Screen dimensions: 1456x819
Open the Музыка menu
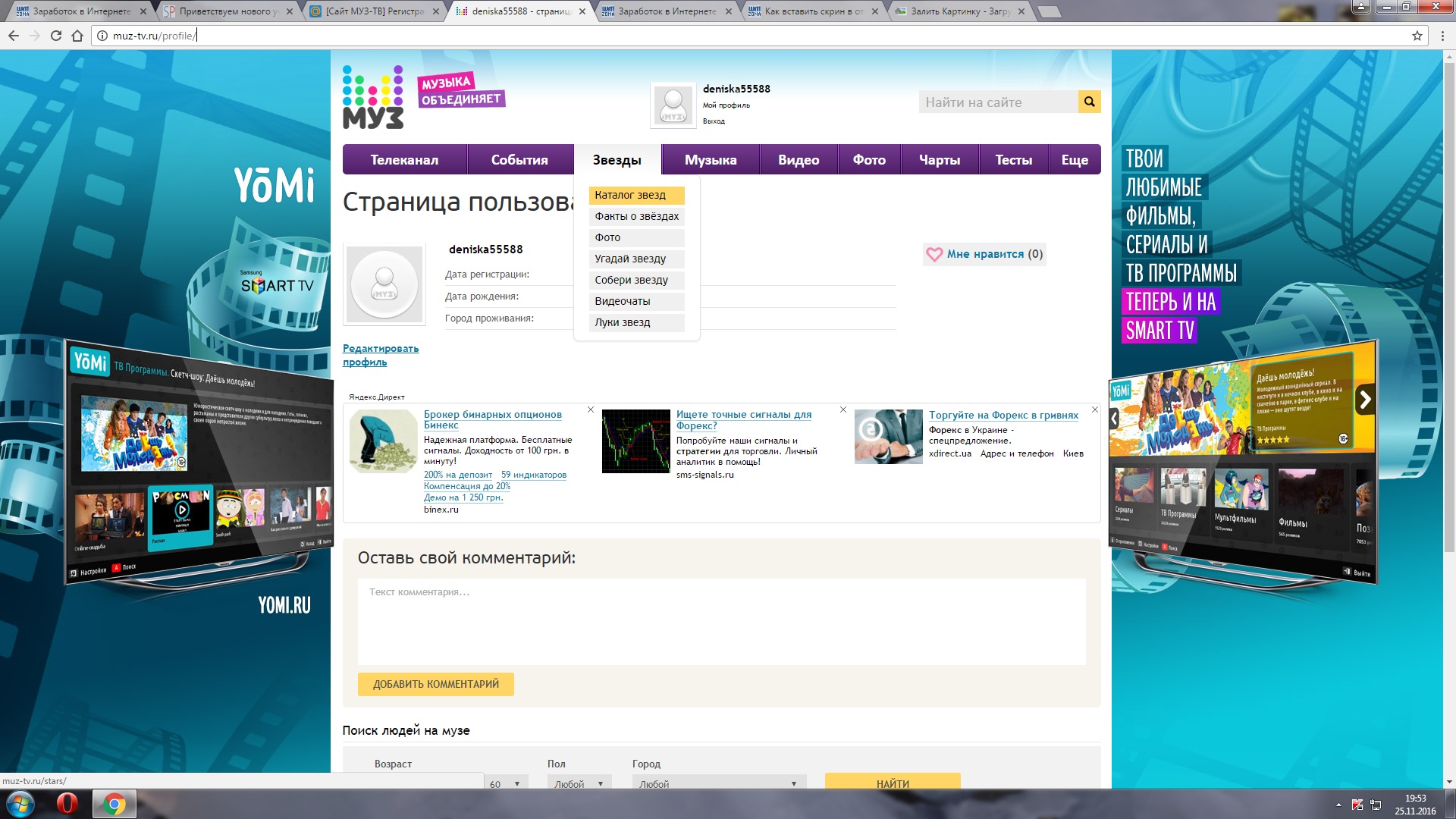[x=711, y=159]
